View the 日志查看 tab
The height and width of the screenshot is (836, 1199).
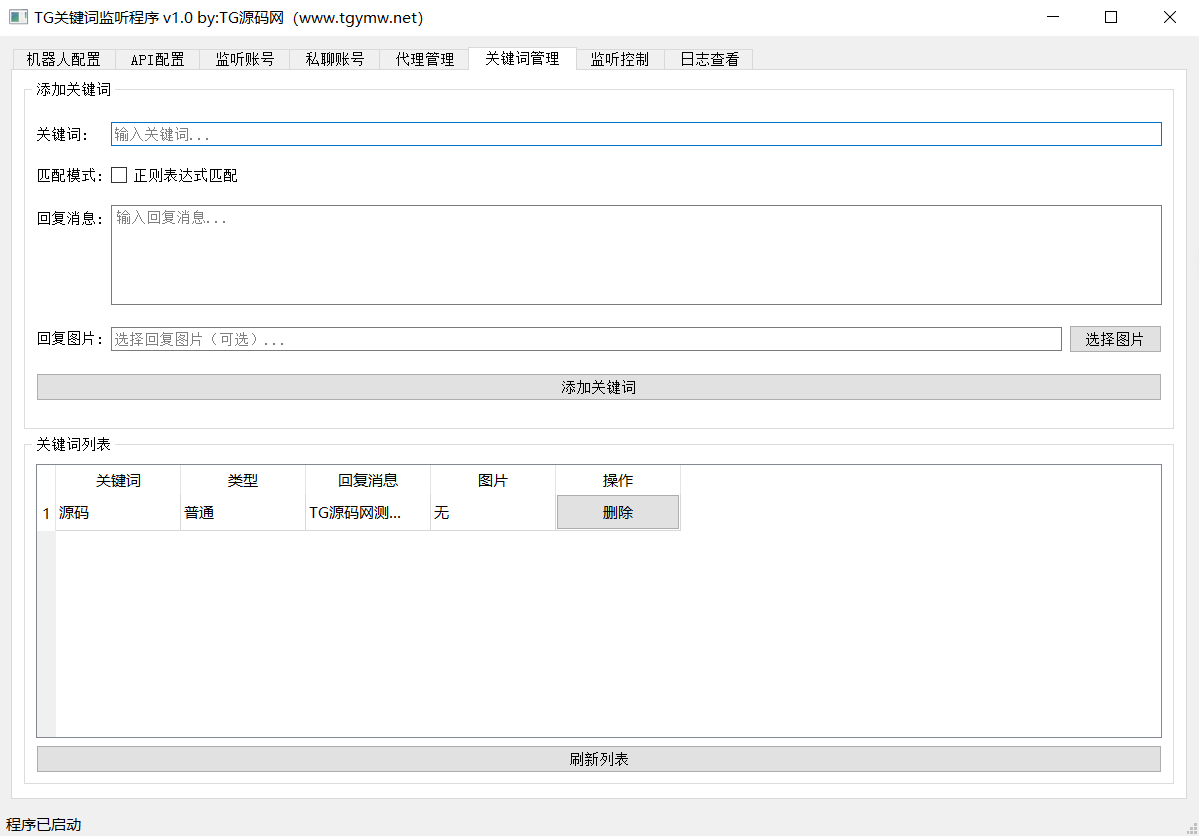coord(709,59)
